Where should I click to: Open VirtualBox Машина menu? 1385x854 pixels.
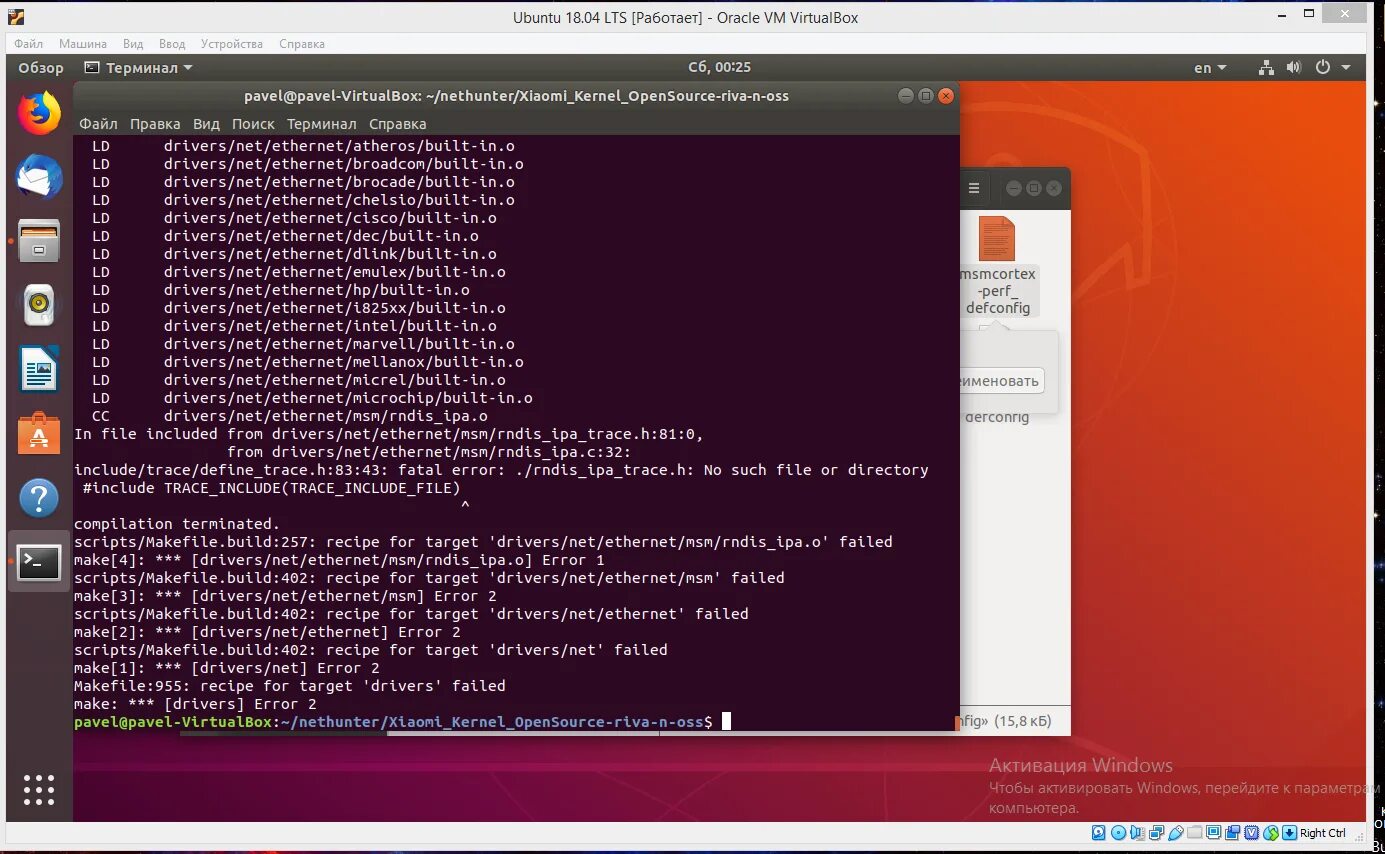(x=83, y=44)
